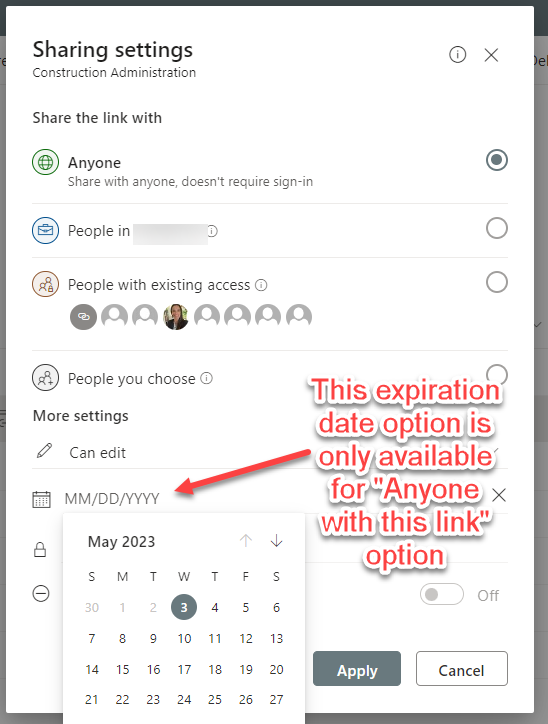
Task: Click info icon next to People you choose
Action: point(206,378)
